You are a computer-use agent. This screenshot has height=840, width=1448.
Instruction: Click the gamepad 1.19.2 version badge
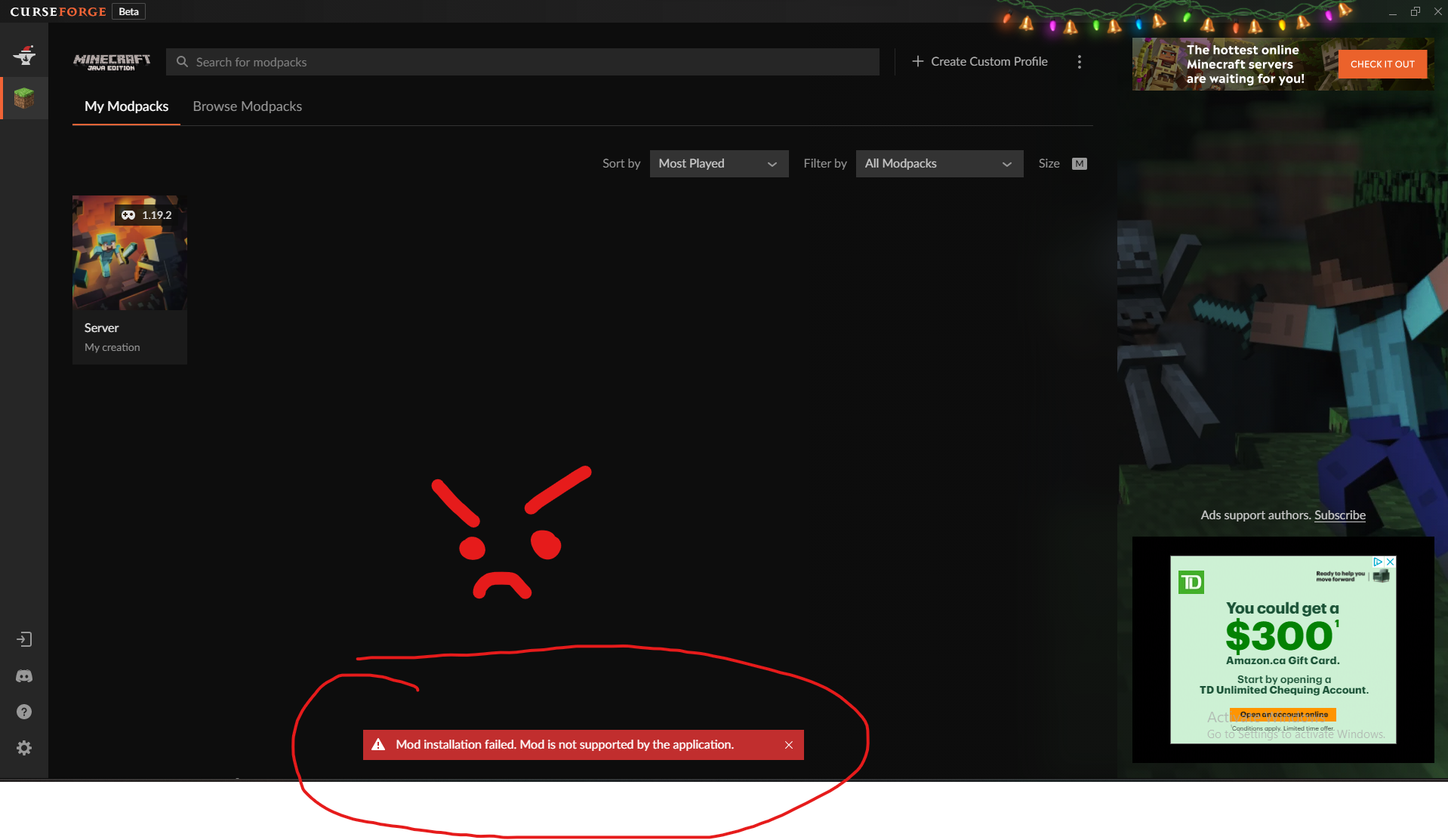(x=146, y=215)
